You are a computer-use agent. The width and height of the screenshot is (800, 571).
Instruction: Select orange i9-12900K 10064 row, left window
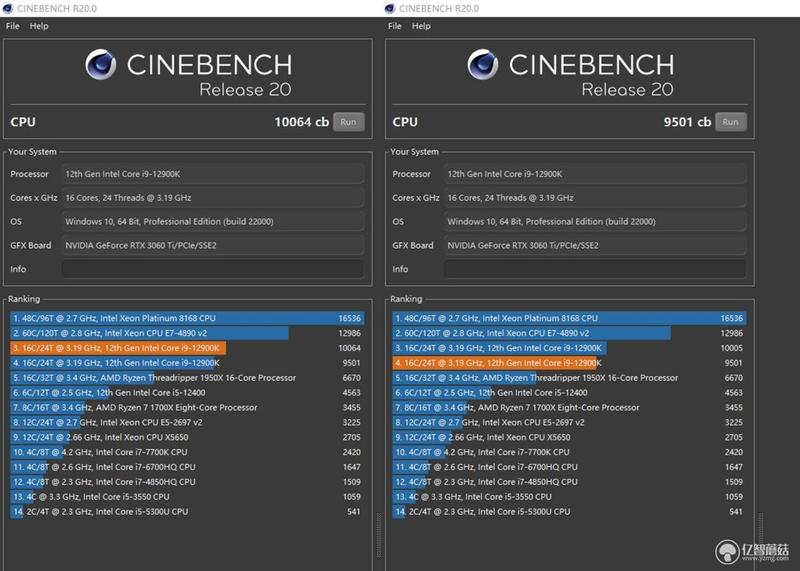pyautogui.click(x=187, y=348)
